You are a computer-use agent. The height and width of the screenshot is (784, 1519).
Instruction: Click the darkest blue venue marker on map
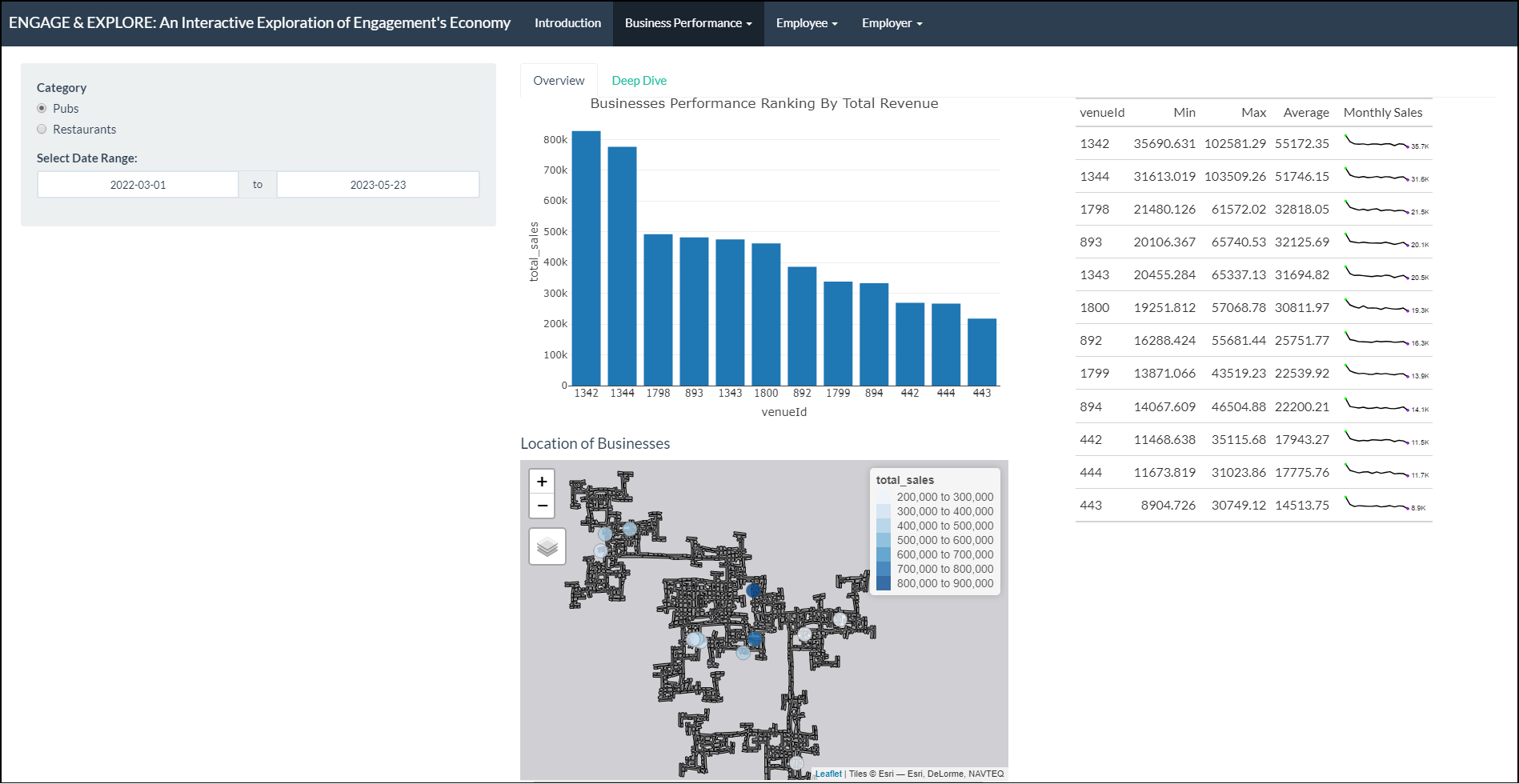point(753,590)
